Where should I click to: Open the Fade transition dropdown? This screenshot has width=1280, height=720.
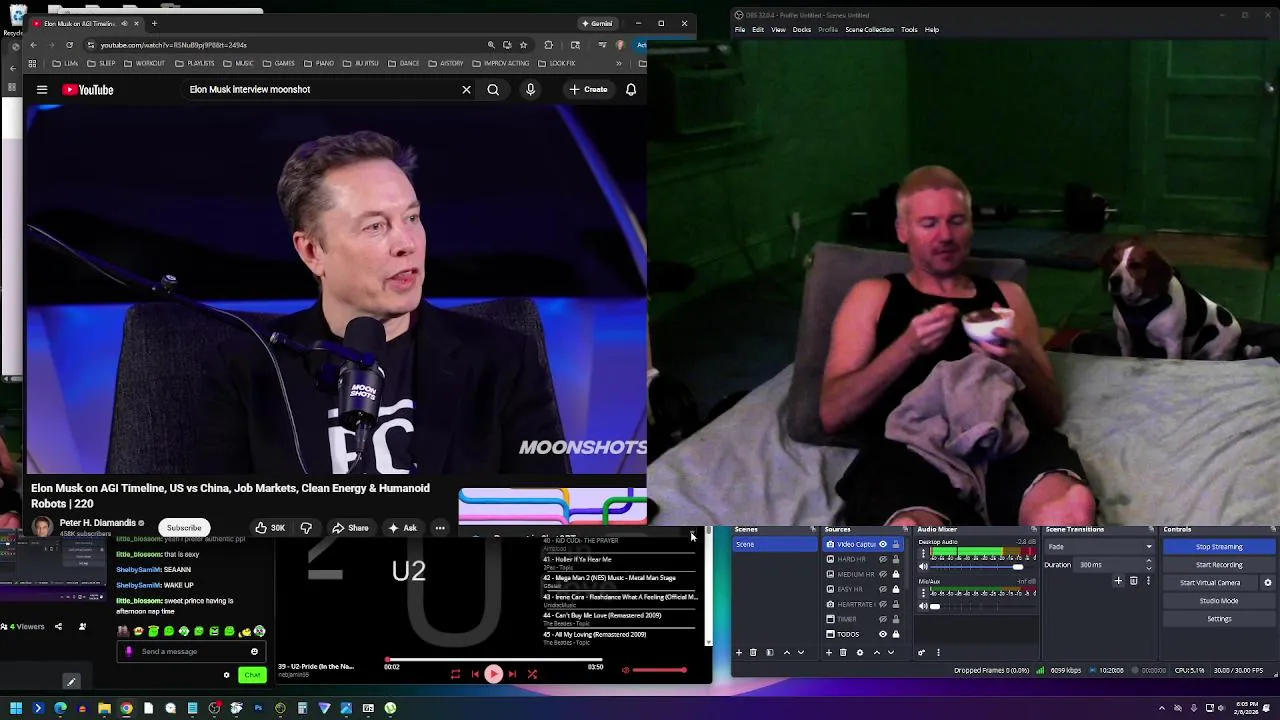point(1099,547)
